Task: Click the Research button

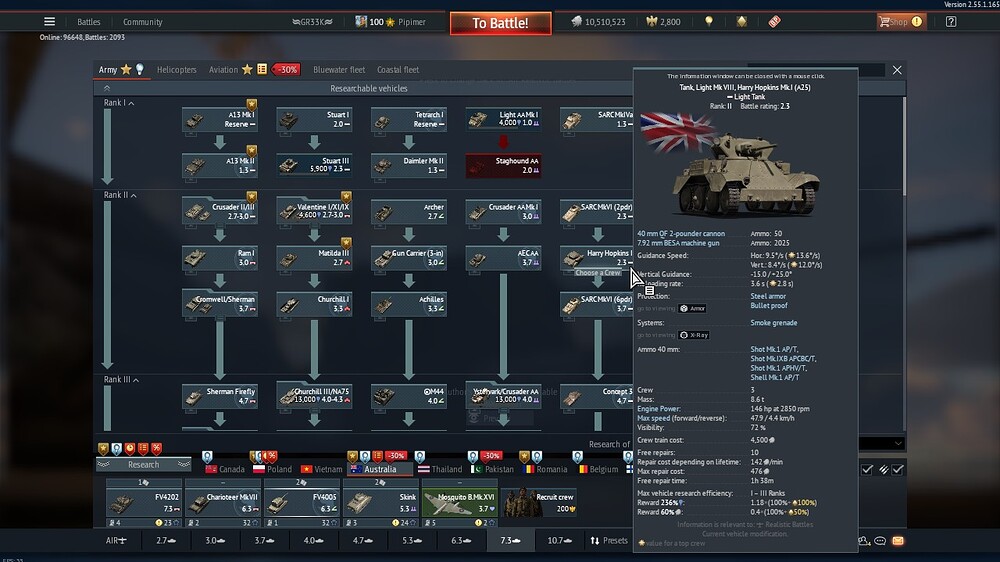Action: [x=143, y=464]
